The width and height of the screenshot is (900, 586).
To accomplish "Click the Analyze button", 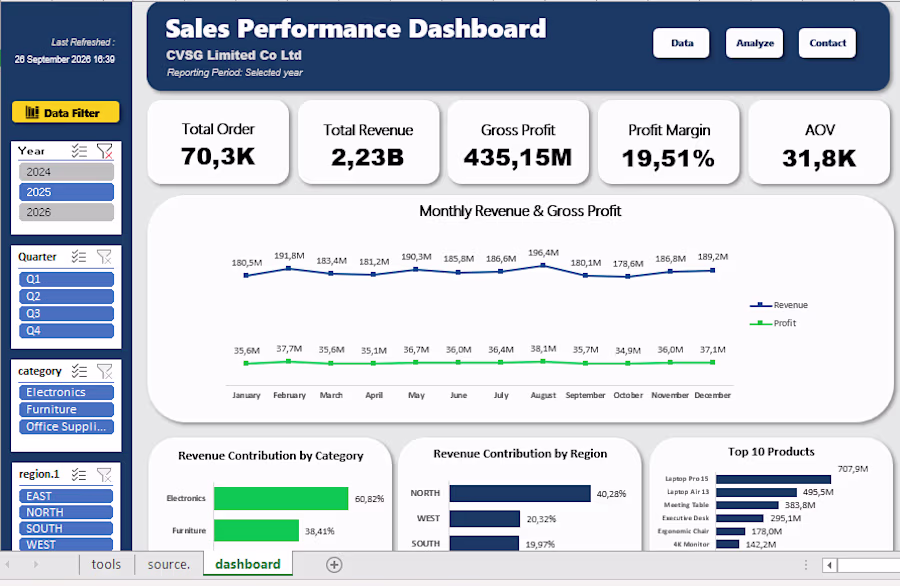I will coord(754,43).
